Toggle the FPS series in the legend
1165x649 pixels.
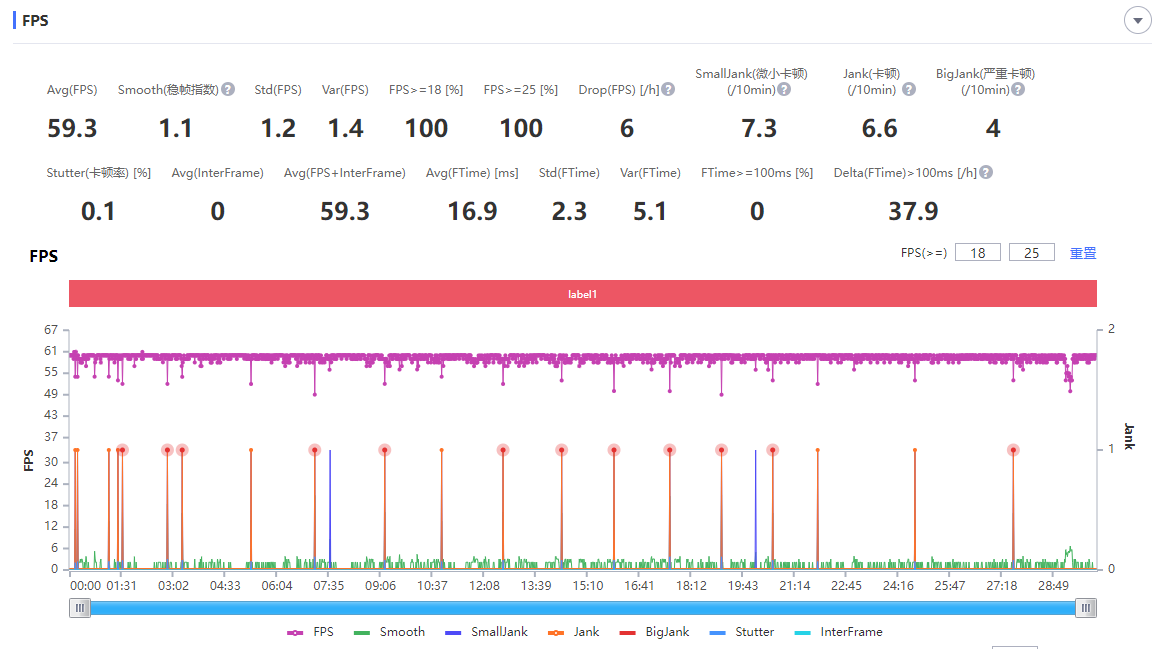tap(311, 632)
